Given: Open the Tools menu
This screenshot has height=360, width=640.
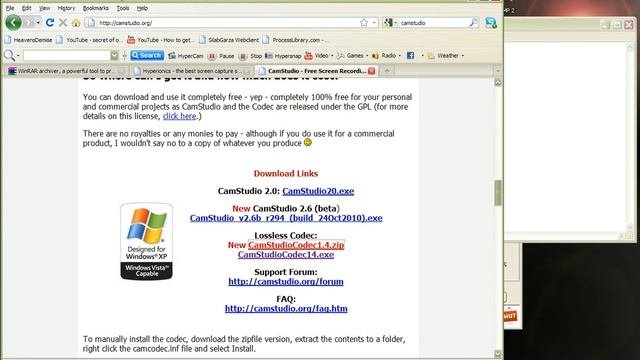Looking at the screenshot, I should pos(123,8).
